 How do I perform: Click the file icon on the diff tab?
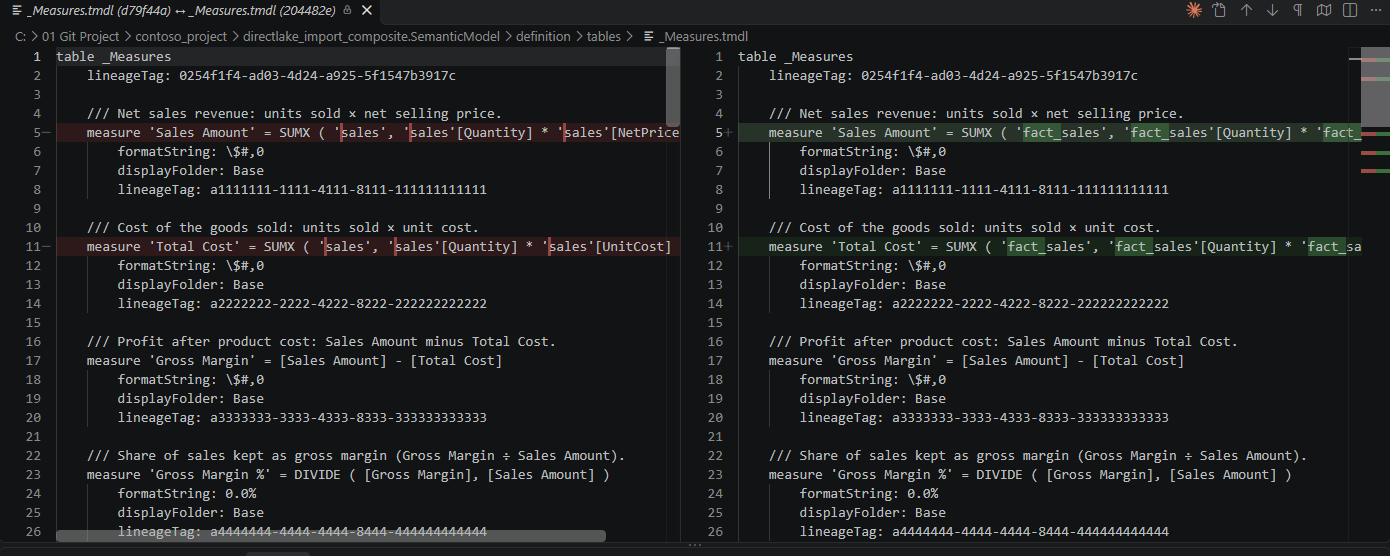point(17,10)
